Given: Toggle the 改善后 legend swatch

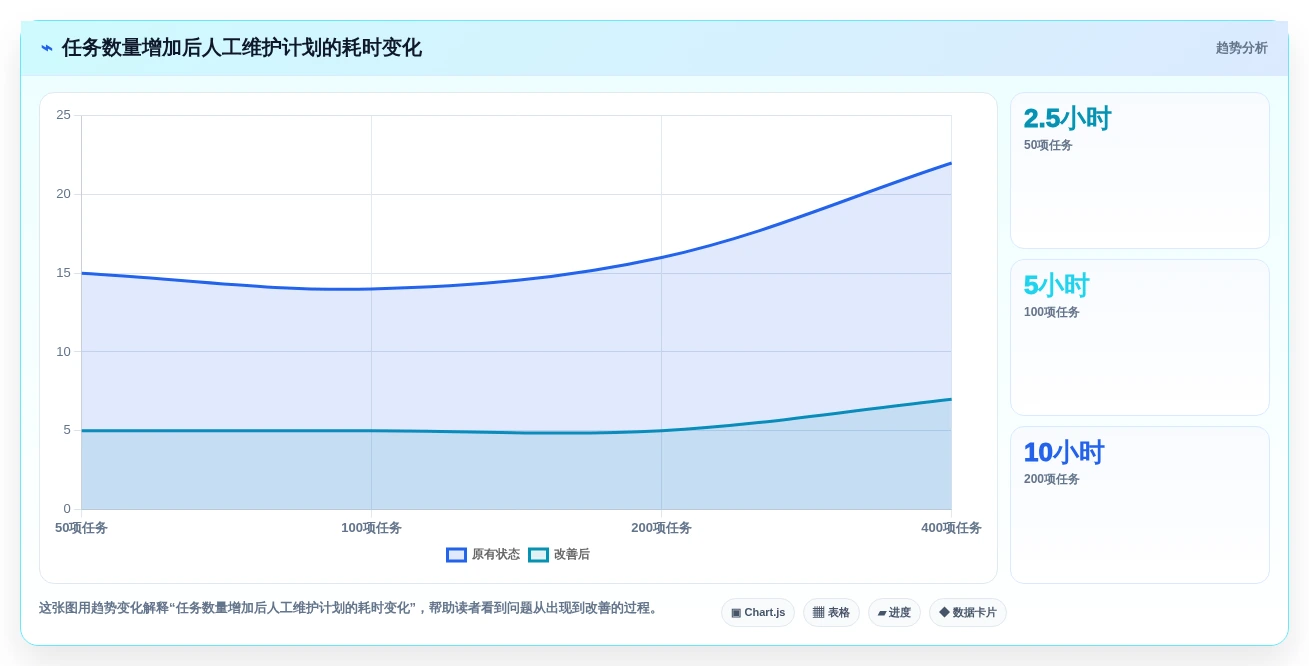Looking at the screenshot, I should [x=538, y=555].
